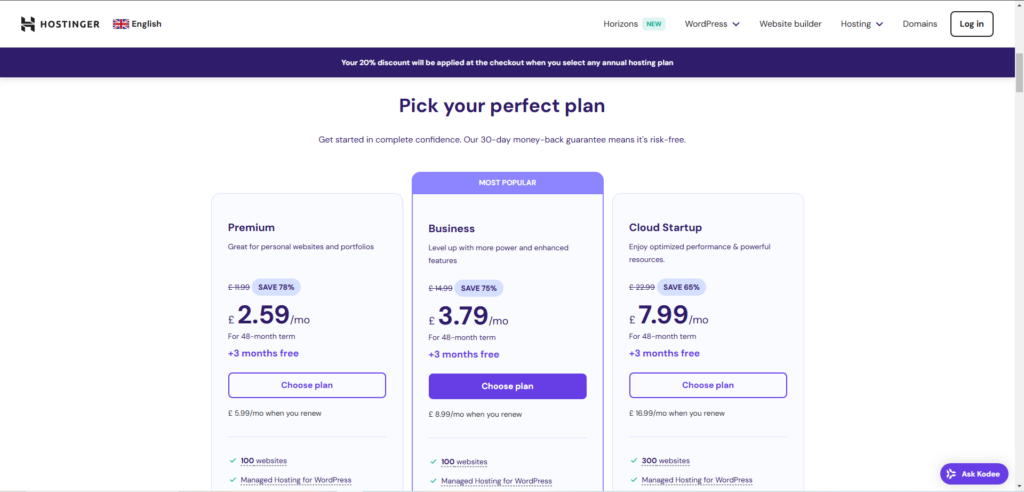This screenshot has width=1024, height=492.
Task: Click checkmark next to 300 websites
Action: (633, 461)
